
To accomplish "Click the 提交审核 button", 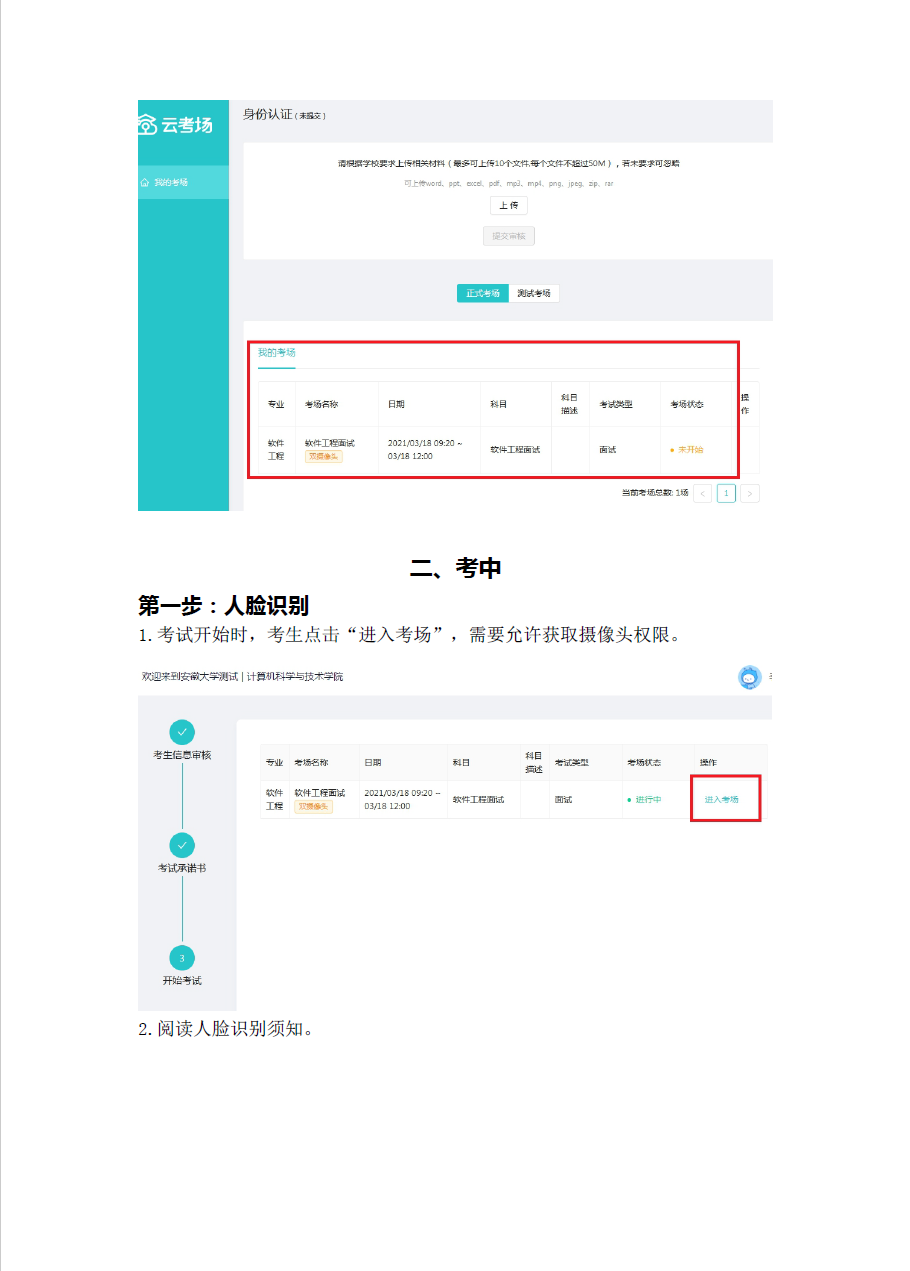I will tap(509, 236).
